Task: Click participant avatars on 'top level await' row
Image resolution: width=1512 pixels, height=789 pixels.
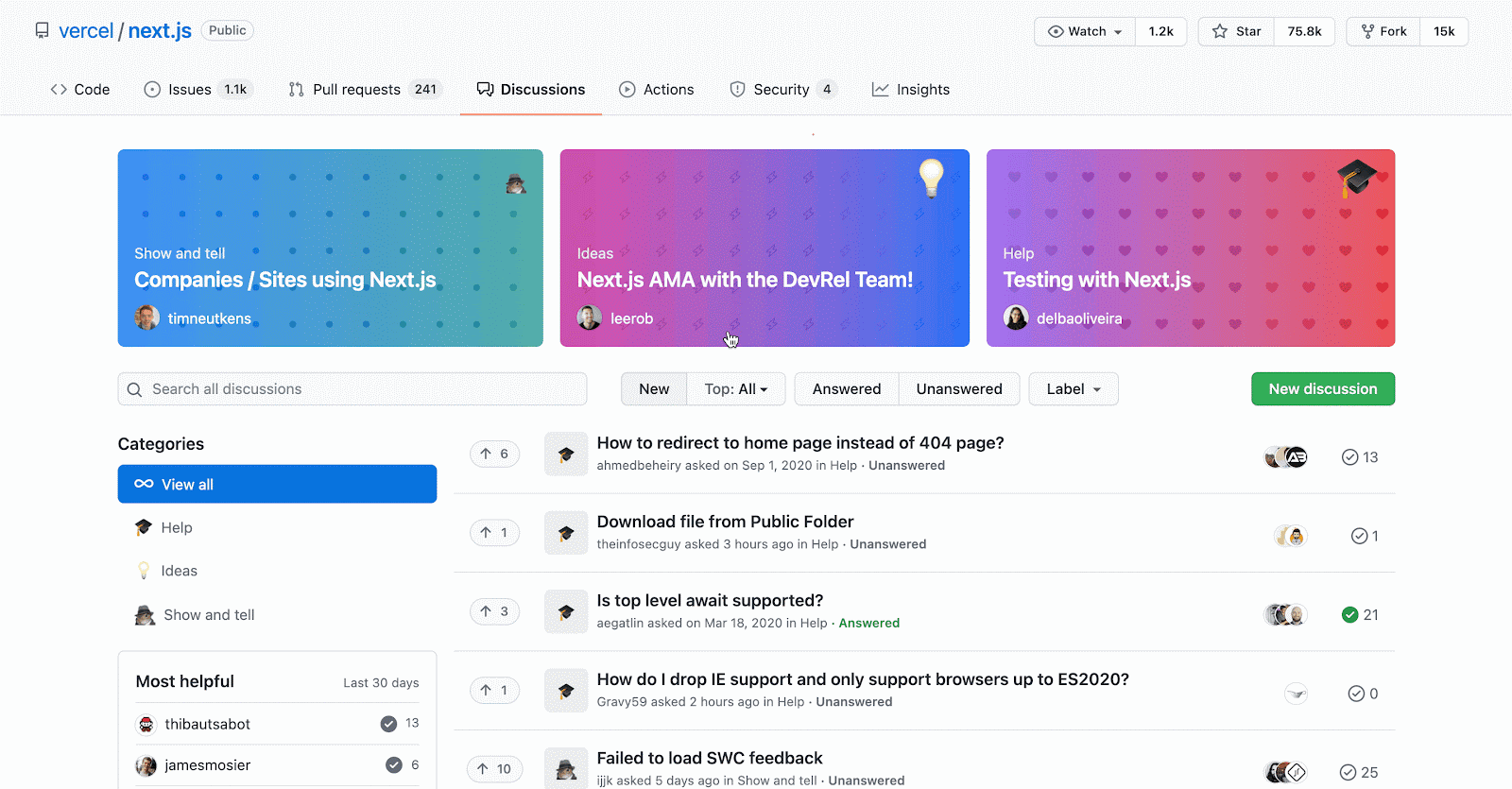Action: tap(1286, 615)
